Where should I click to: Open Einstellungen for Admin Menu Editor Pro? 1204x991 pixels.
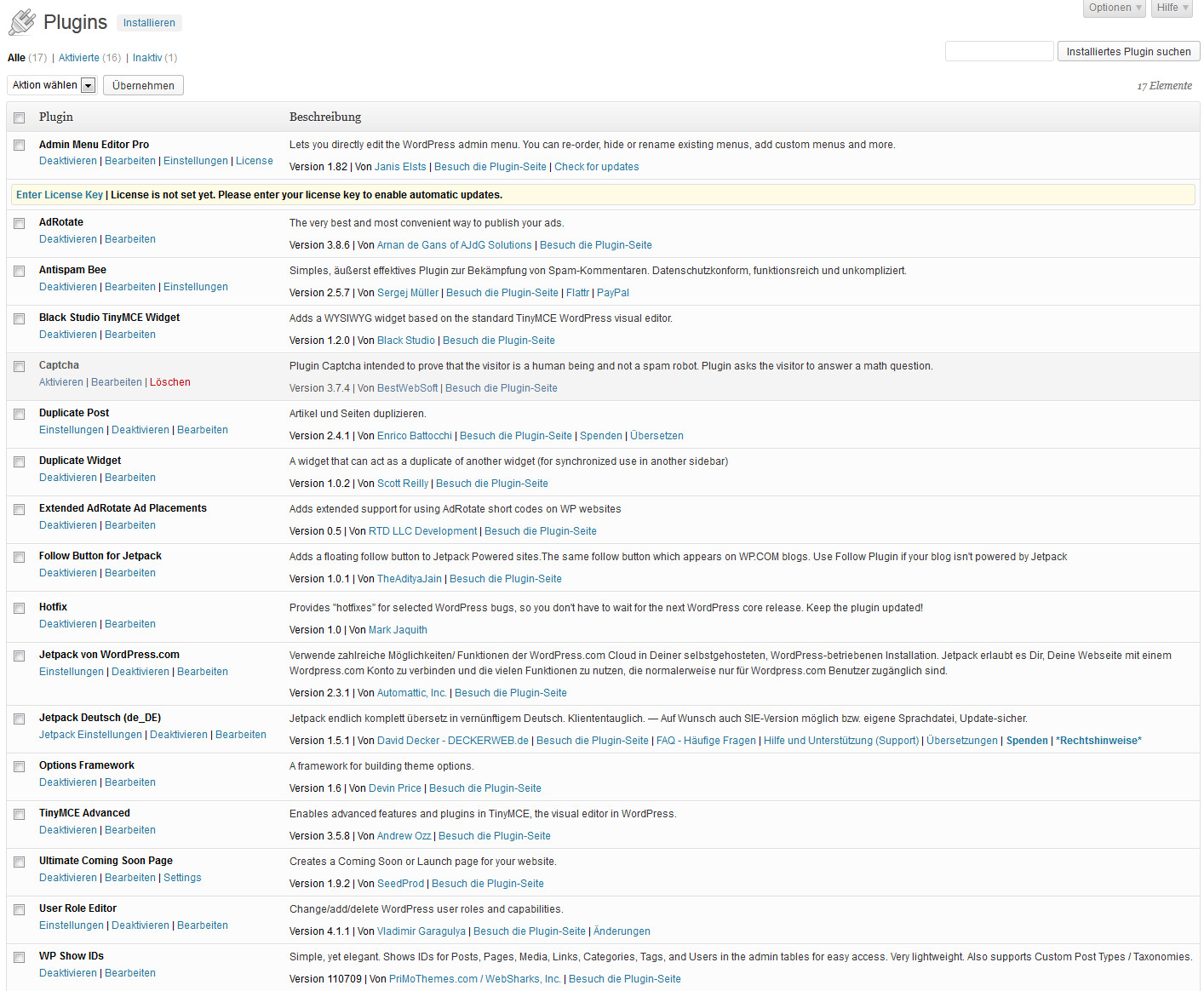click(x=196, y=161)
